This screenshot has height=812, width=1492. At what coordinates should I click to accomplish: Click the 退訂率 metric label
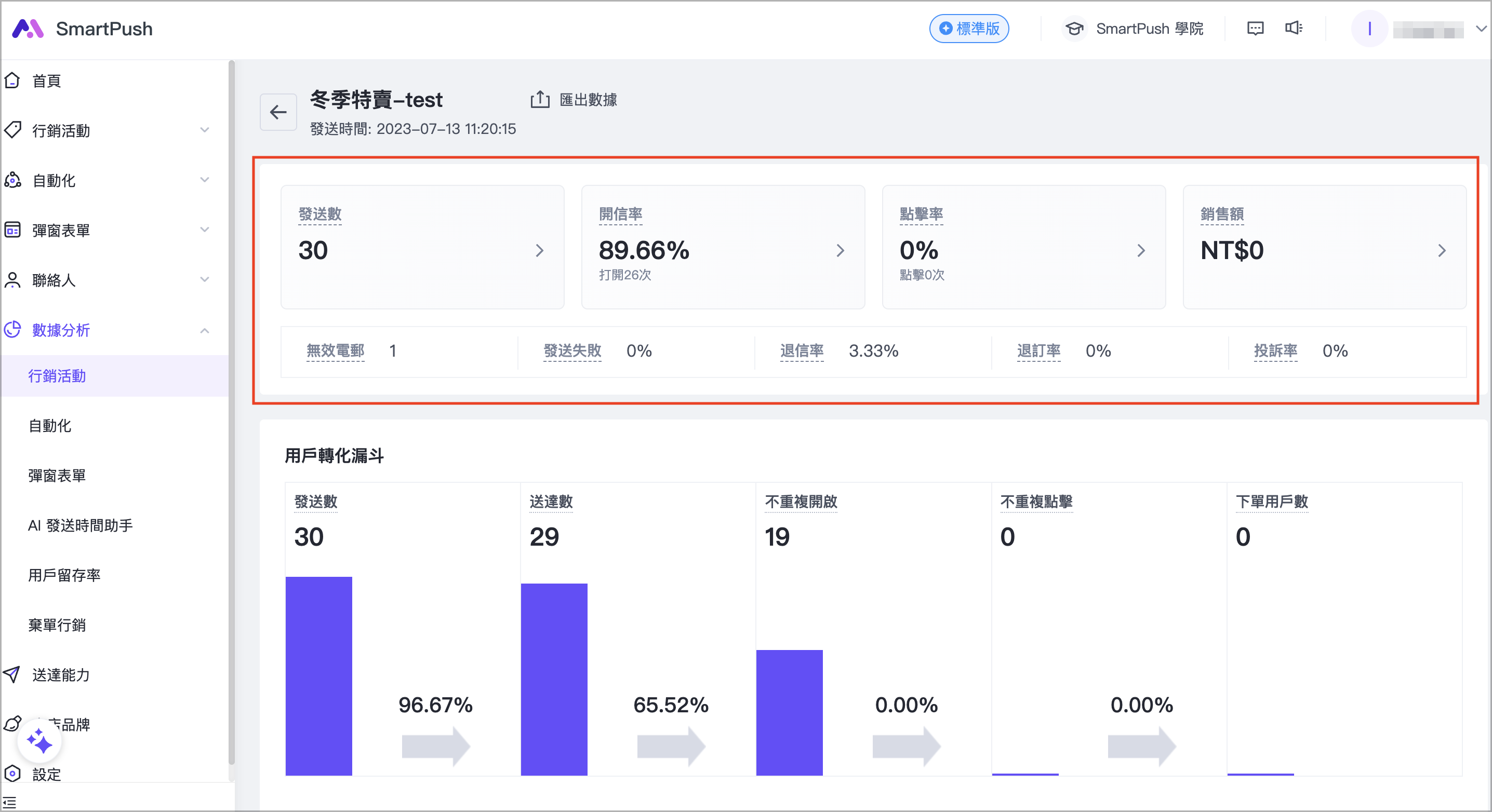(x=1038, y=351)
